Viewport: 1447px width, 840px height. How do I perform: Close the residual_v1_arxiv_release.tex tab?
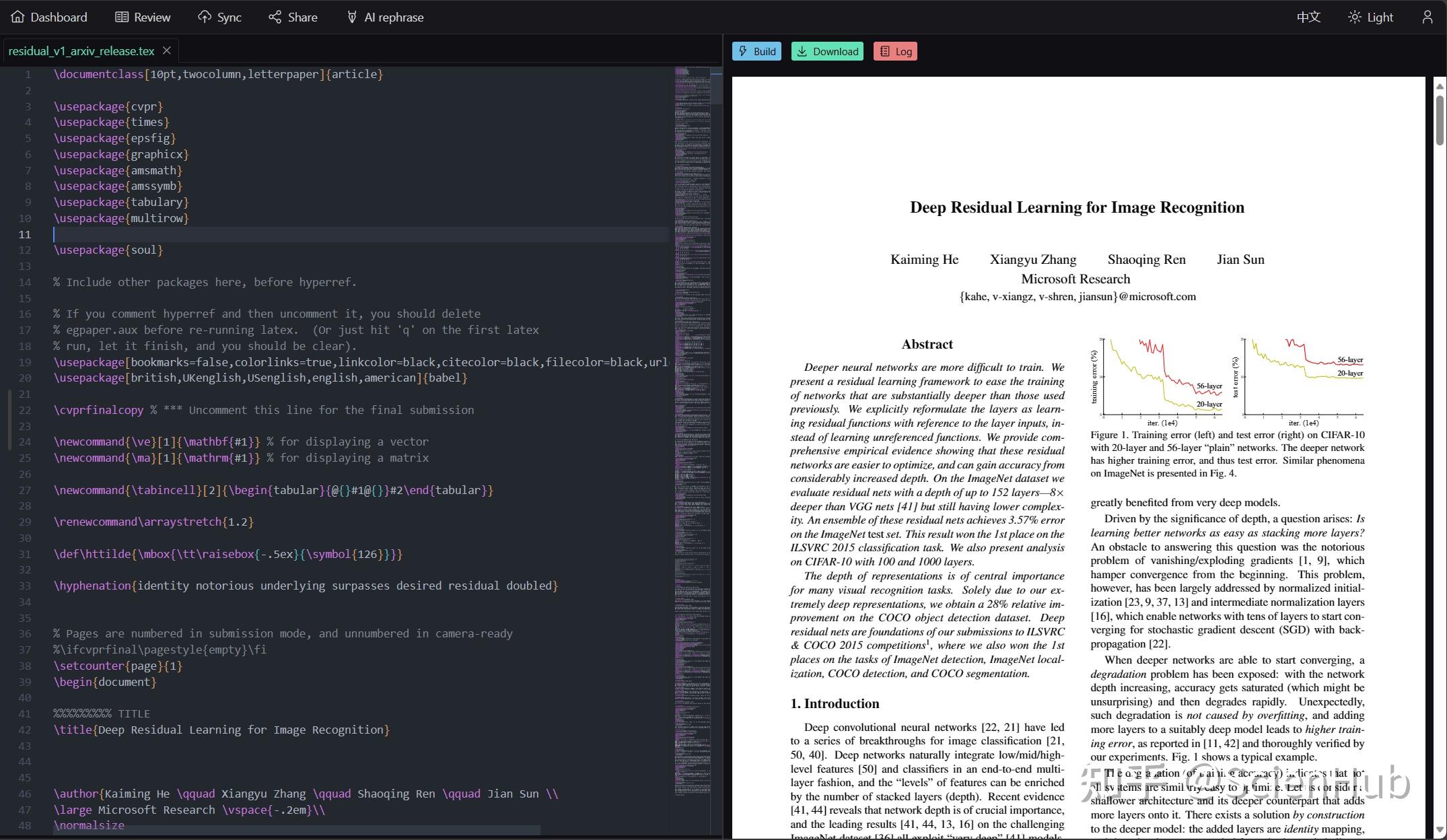(166, 50)
